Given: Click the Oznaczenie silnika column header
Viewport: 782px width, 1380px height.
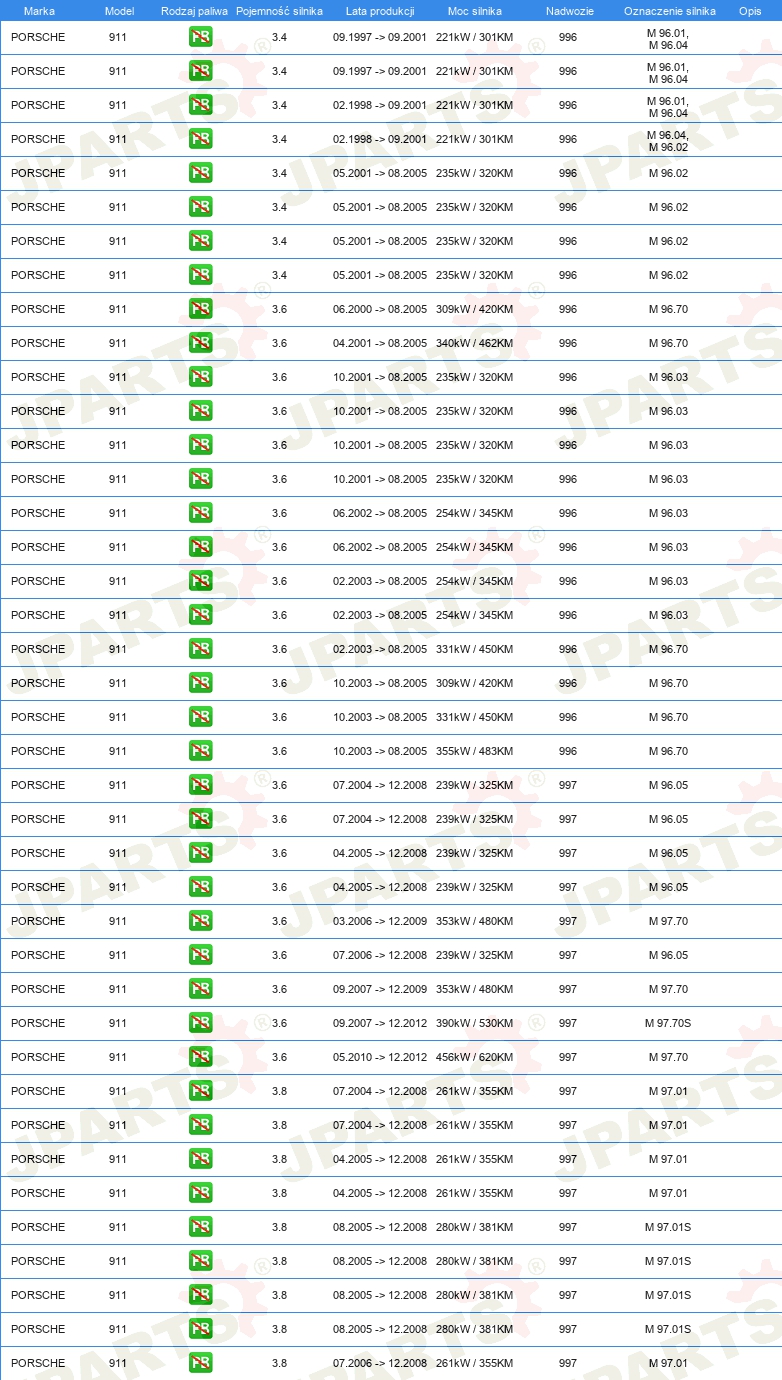Looking at the screenshot, I should click(x=670, y=11).
